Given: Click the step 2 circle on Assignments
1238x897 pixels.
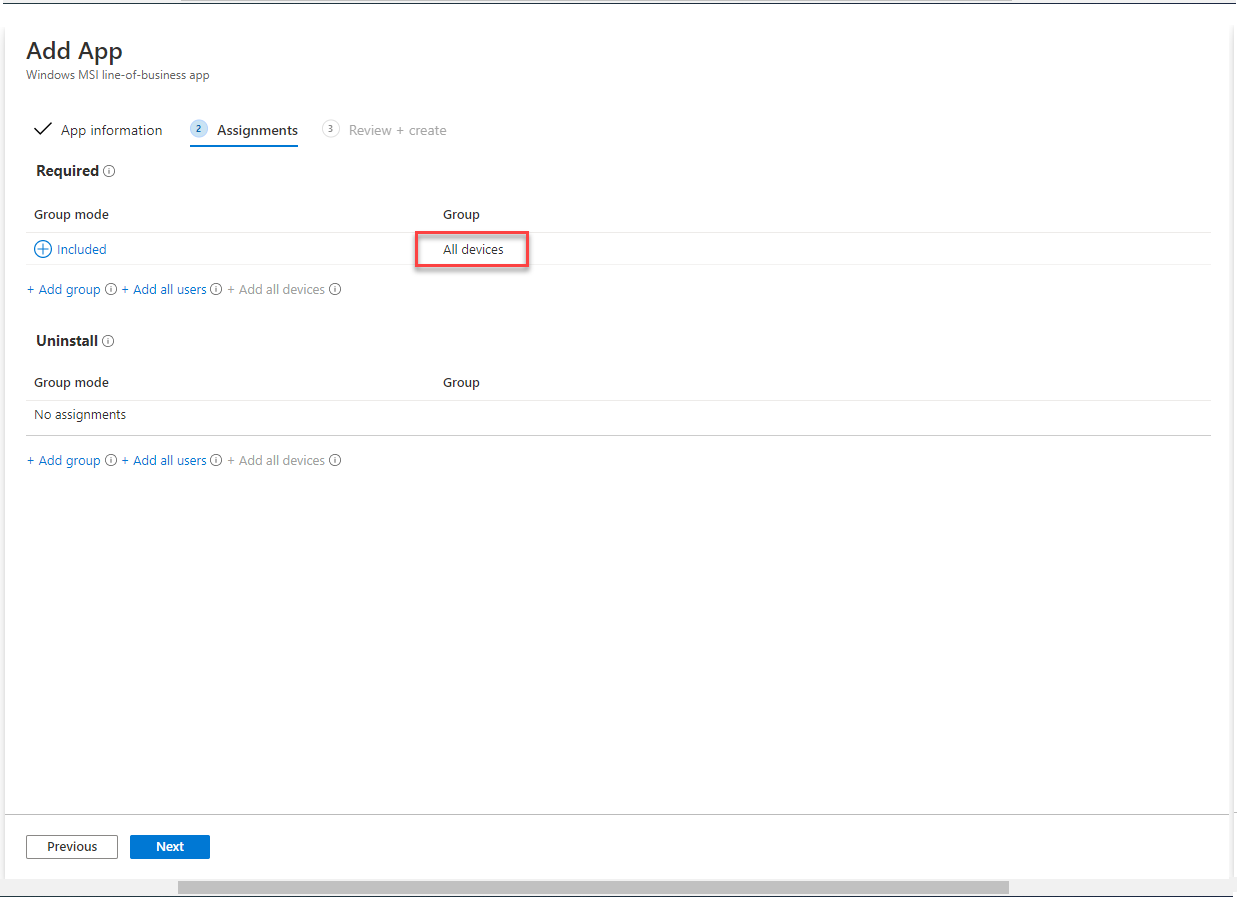Looking at the screenshot, I should (198, 129).
